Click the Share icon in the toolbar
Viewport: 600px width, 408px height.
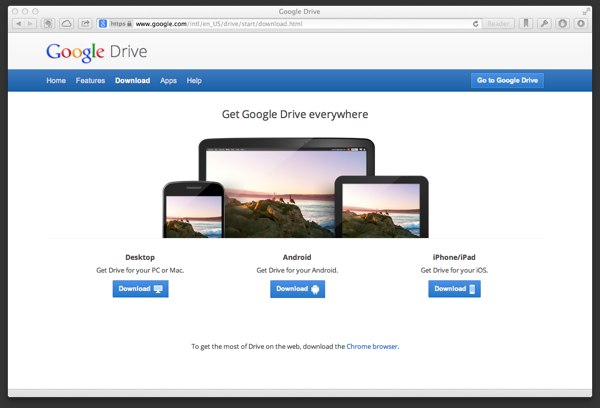click(x=85, y=24)
